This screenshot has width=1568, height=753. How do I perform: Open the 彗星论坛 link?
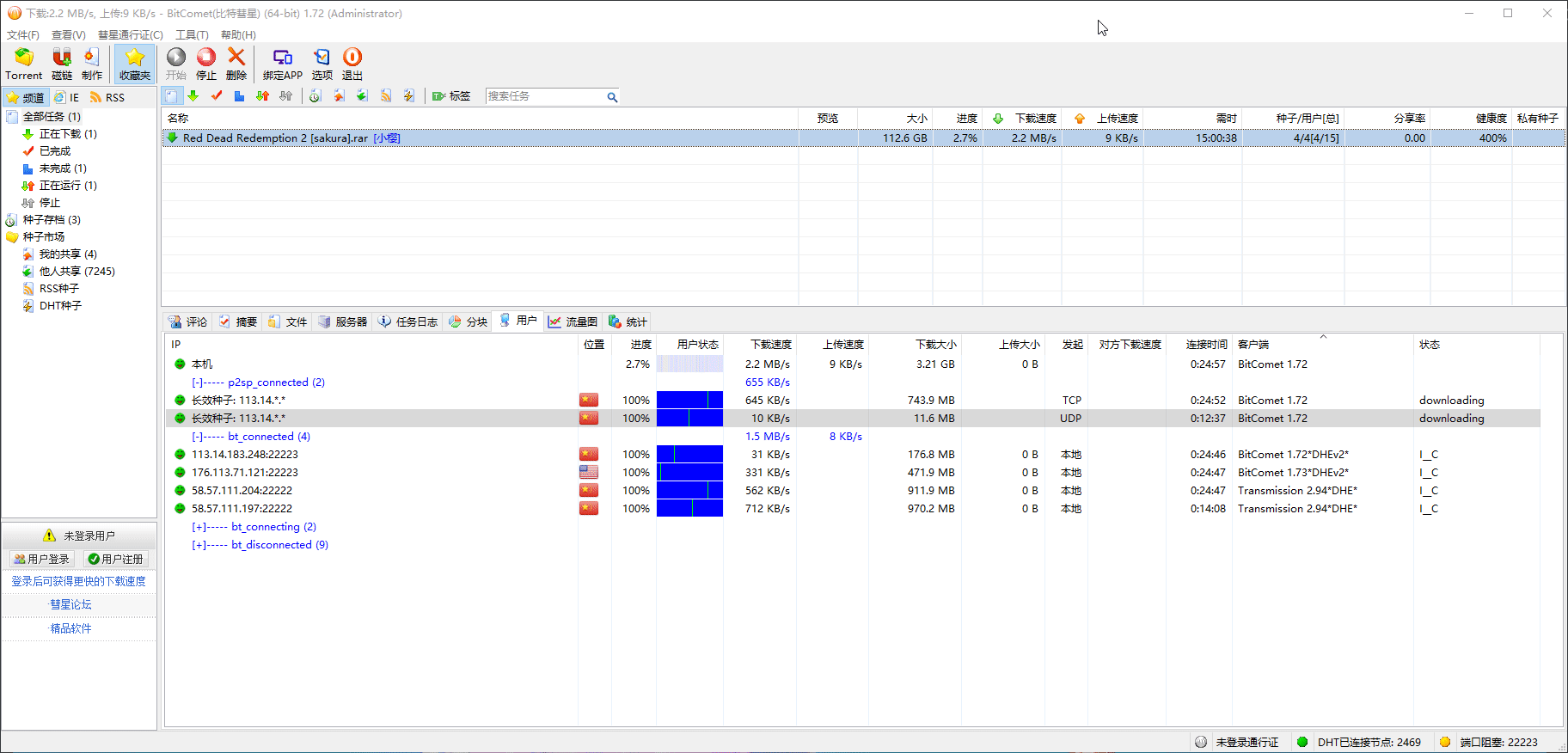(x=70, y=605)
